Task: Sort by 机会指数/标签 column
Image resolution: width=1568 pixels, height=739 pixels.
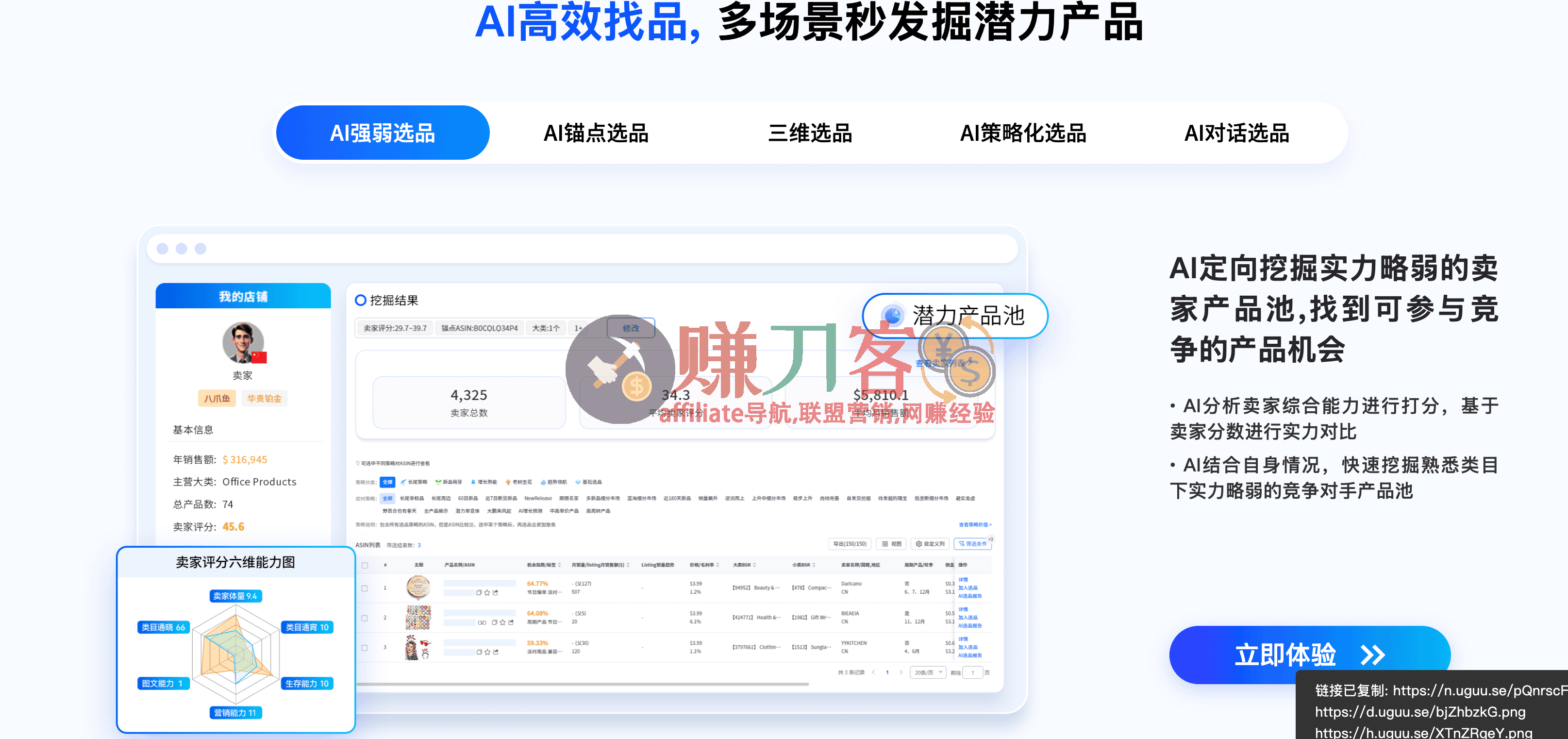Action: (560, 565)
